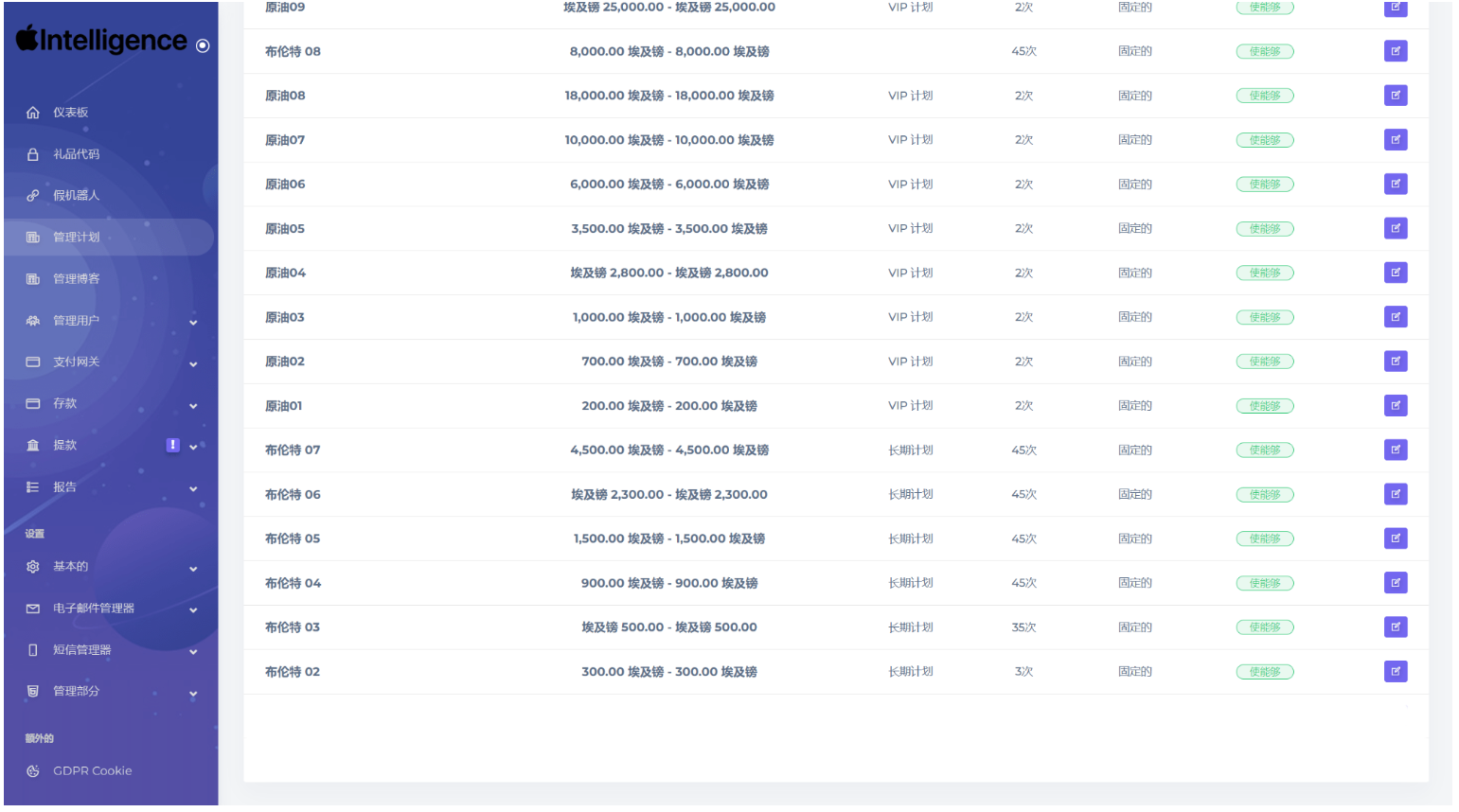Expand the 短信管理器 chevron
The width and height of the screenshot is (1459, 812).
(193, 652)
